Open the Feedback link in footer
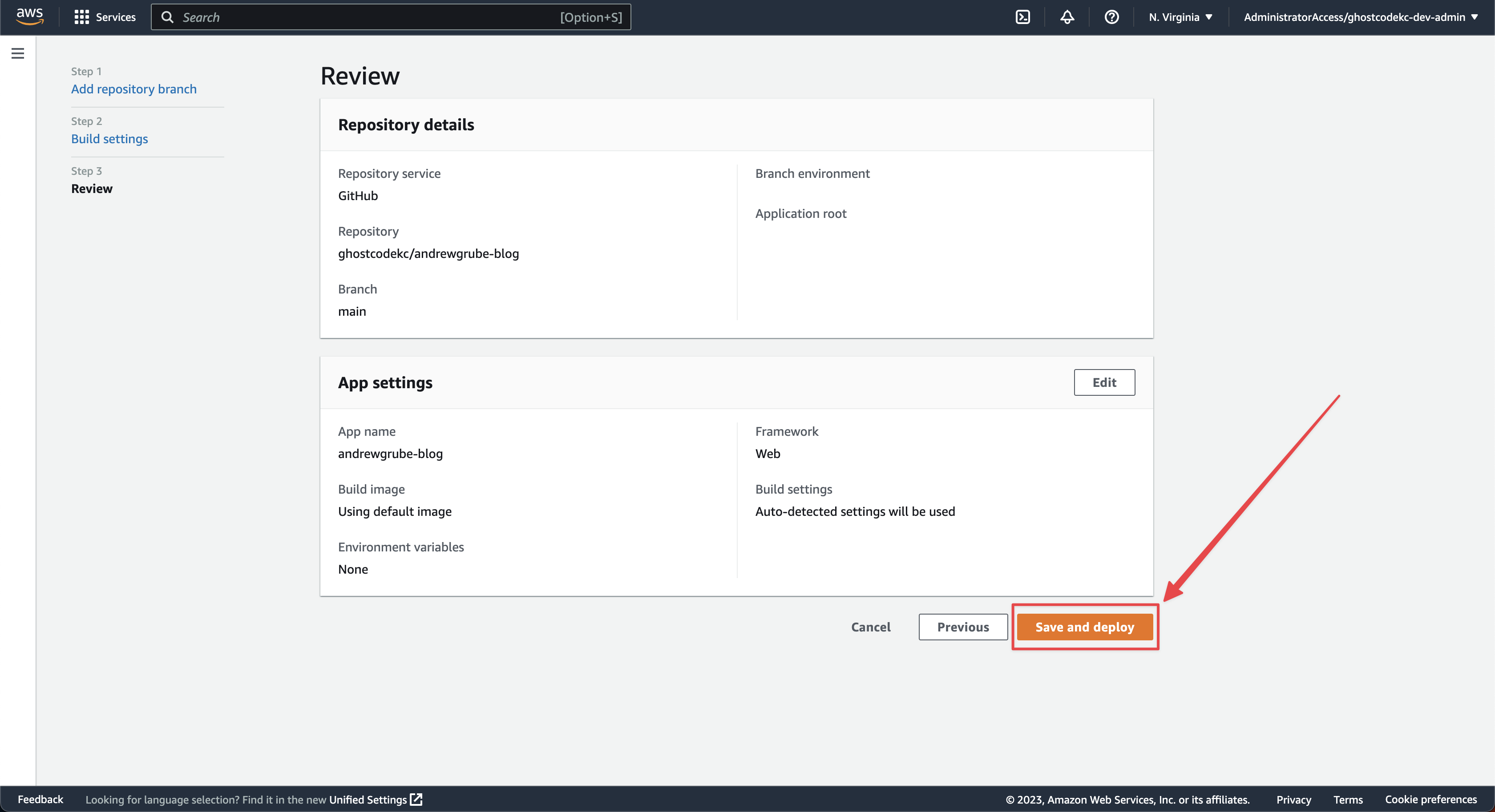This screenshot has height=812, width=1495. pyautogui.click(x=40, y=799)
